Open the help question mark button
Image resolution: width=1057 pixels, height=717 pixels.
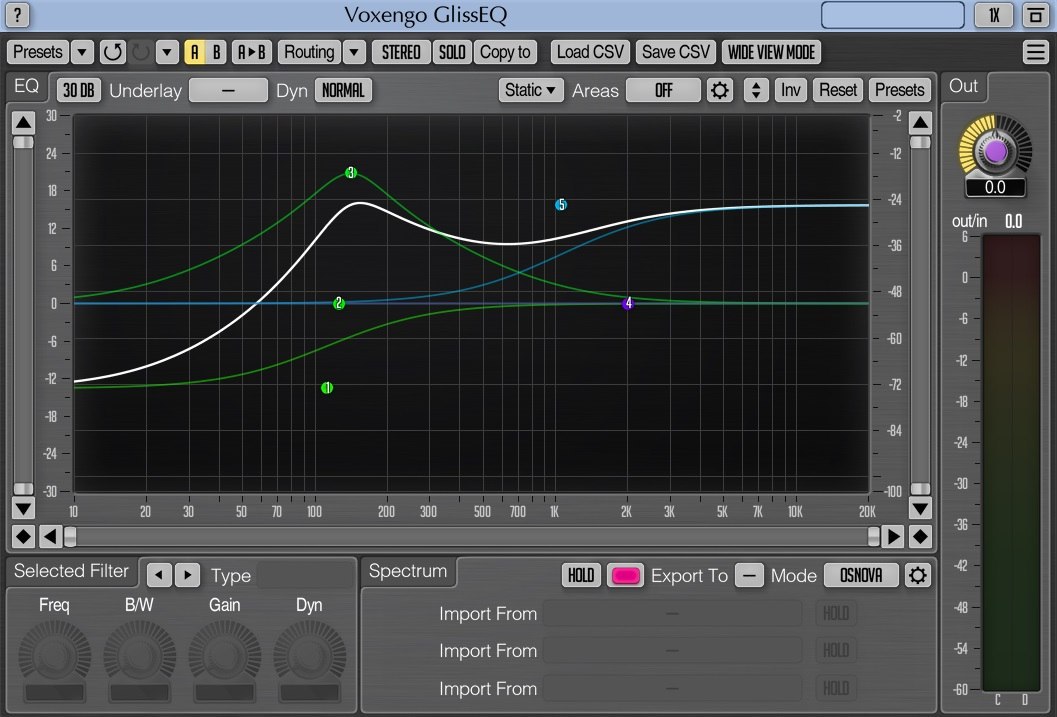coord(18,15)
